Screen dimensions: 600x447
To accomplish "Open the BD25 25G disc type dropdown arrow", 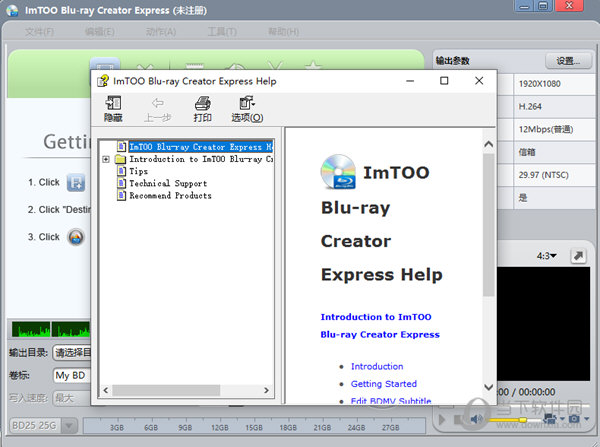I will [70, 426].
